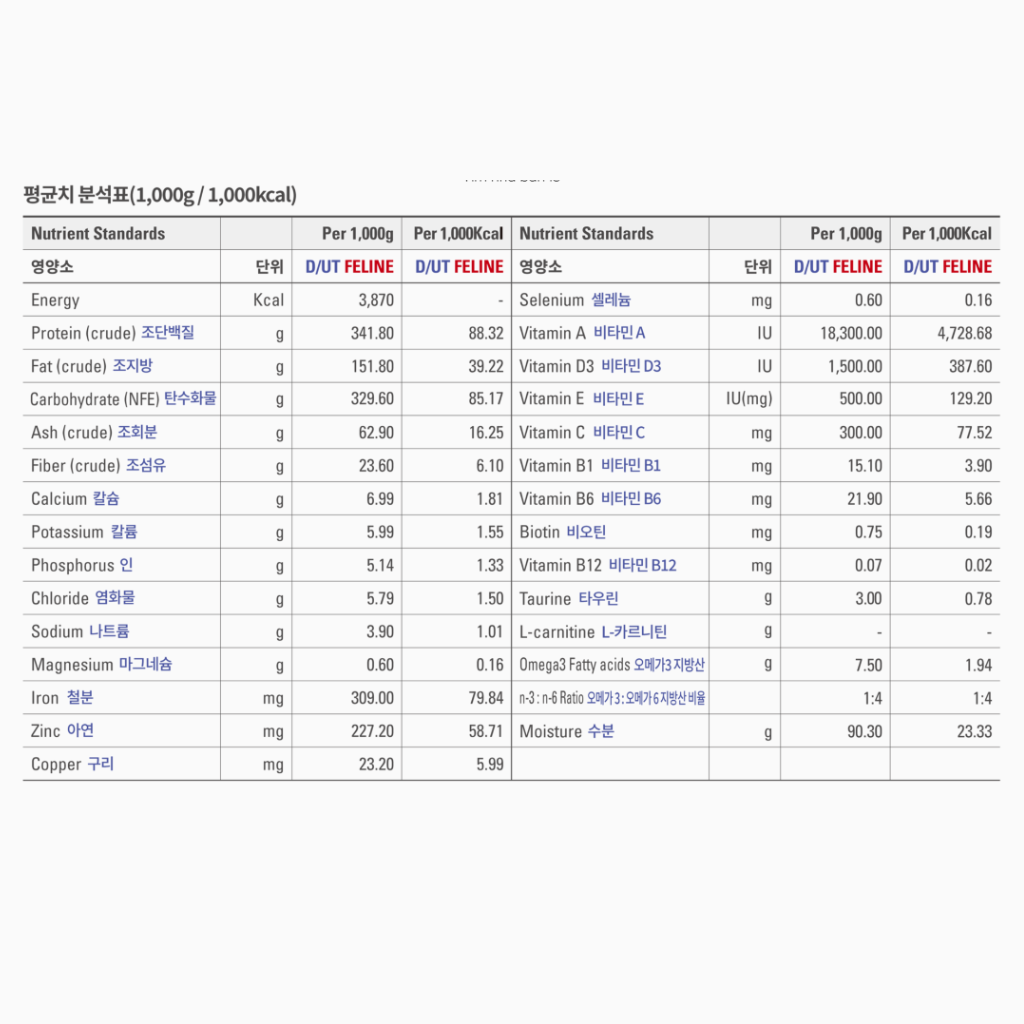
Task: Select the "Sodium 나트륨" label
Action: [80, 632]
